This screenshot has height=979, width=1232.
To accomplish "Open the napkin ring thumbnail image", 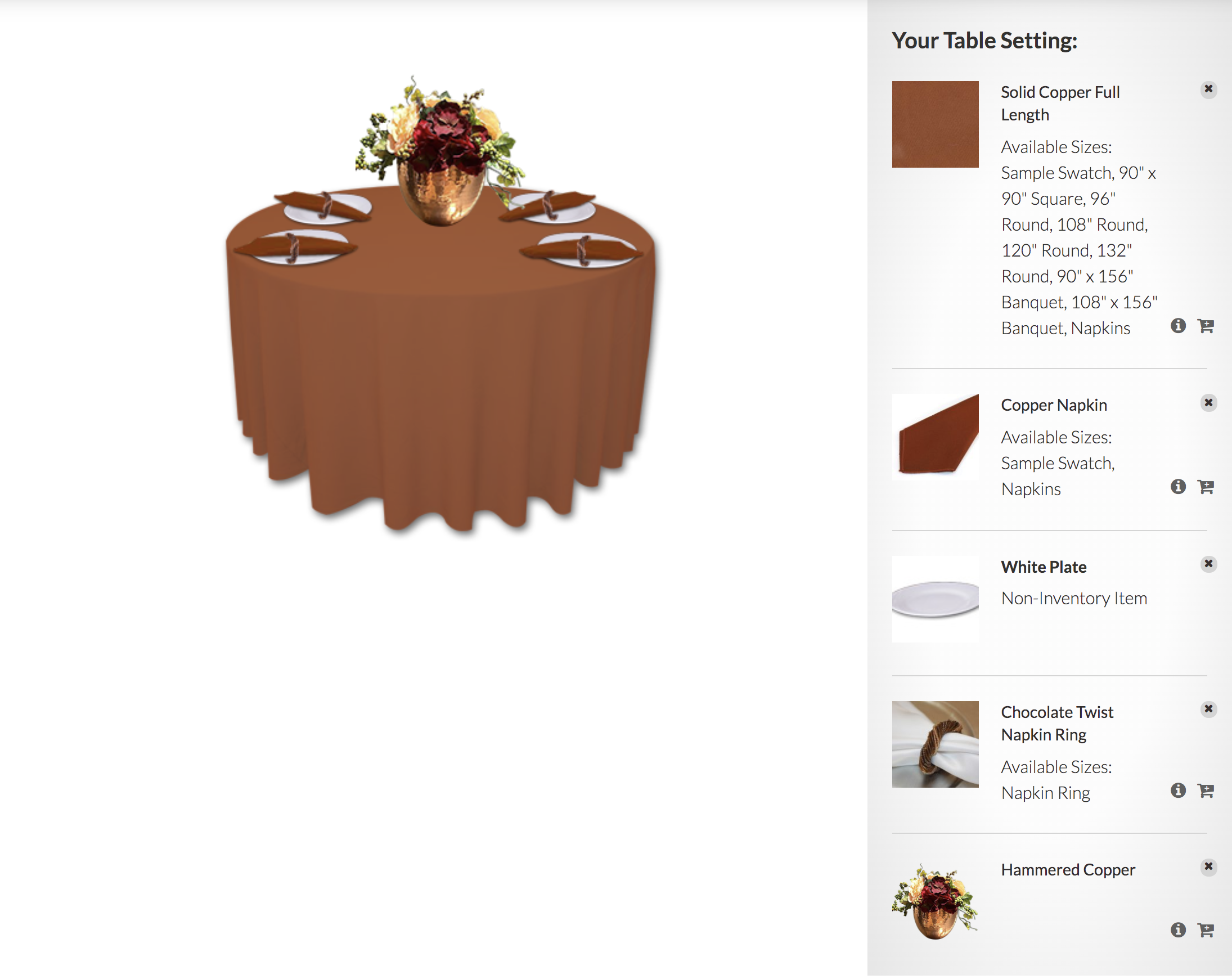I will (x=935, y=745).
